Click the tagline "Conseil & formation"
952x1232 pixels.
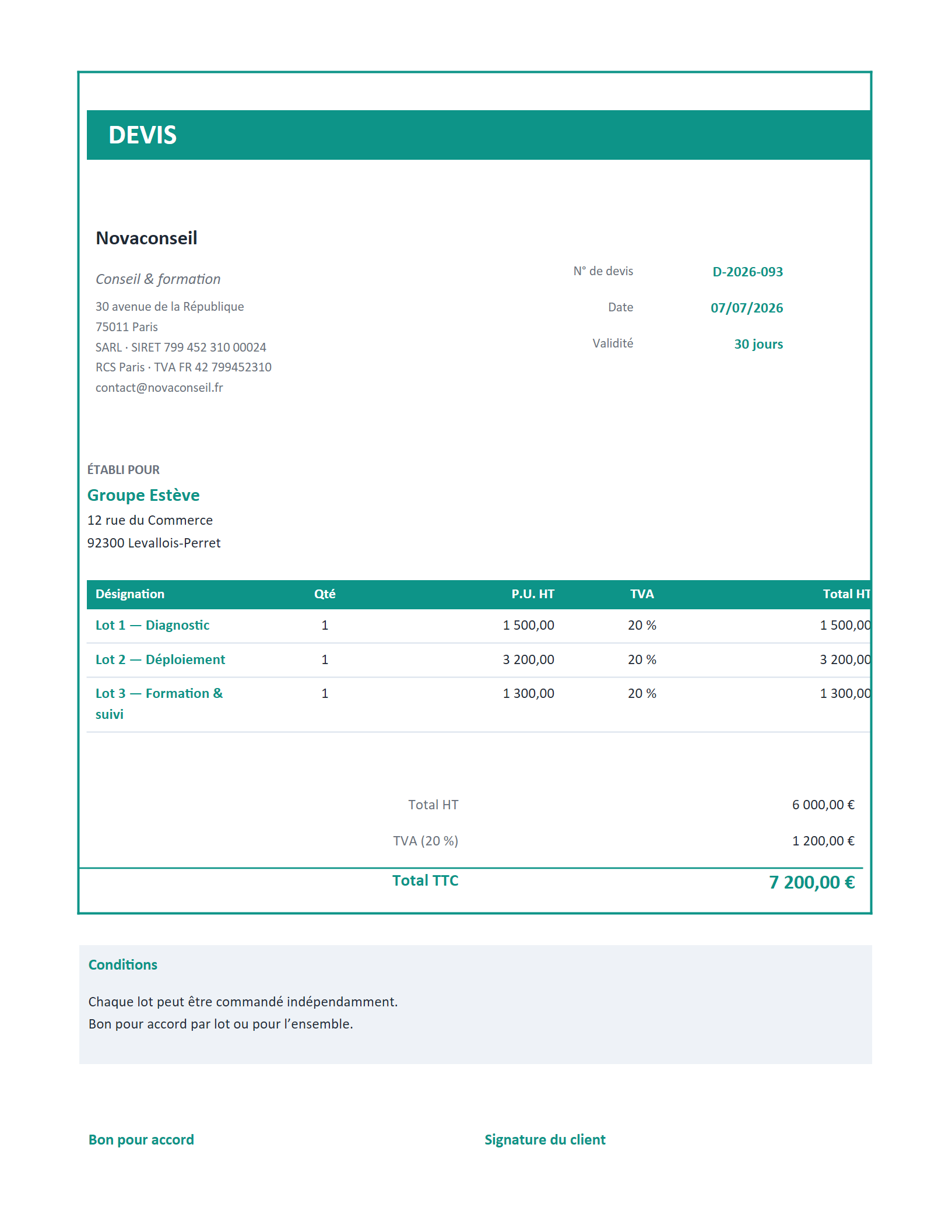point(158,279)
